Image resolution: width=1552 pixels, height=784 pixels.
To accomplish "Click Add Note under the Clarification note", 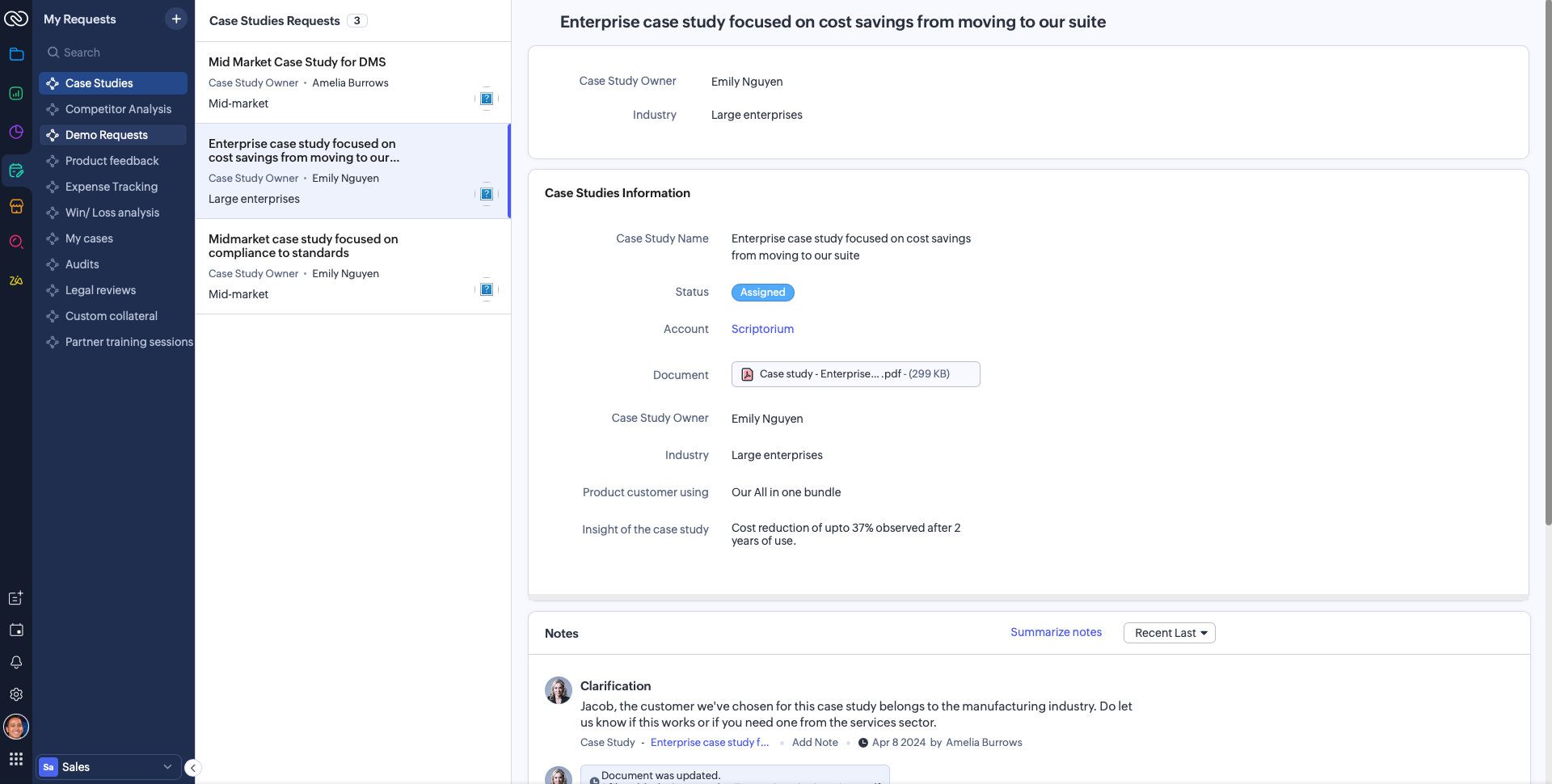I will (x=815, y=743).
